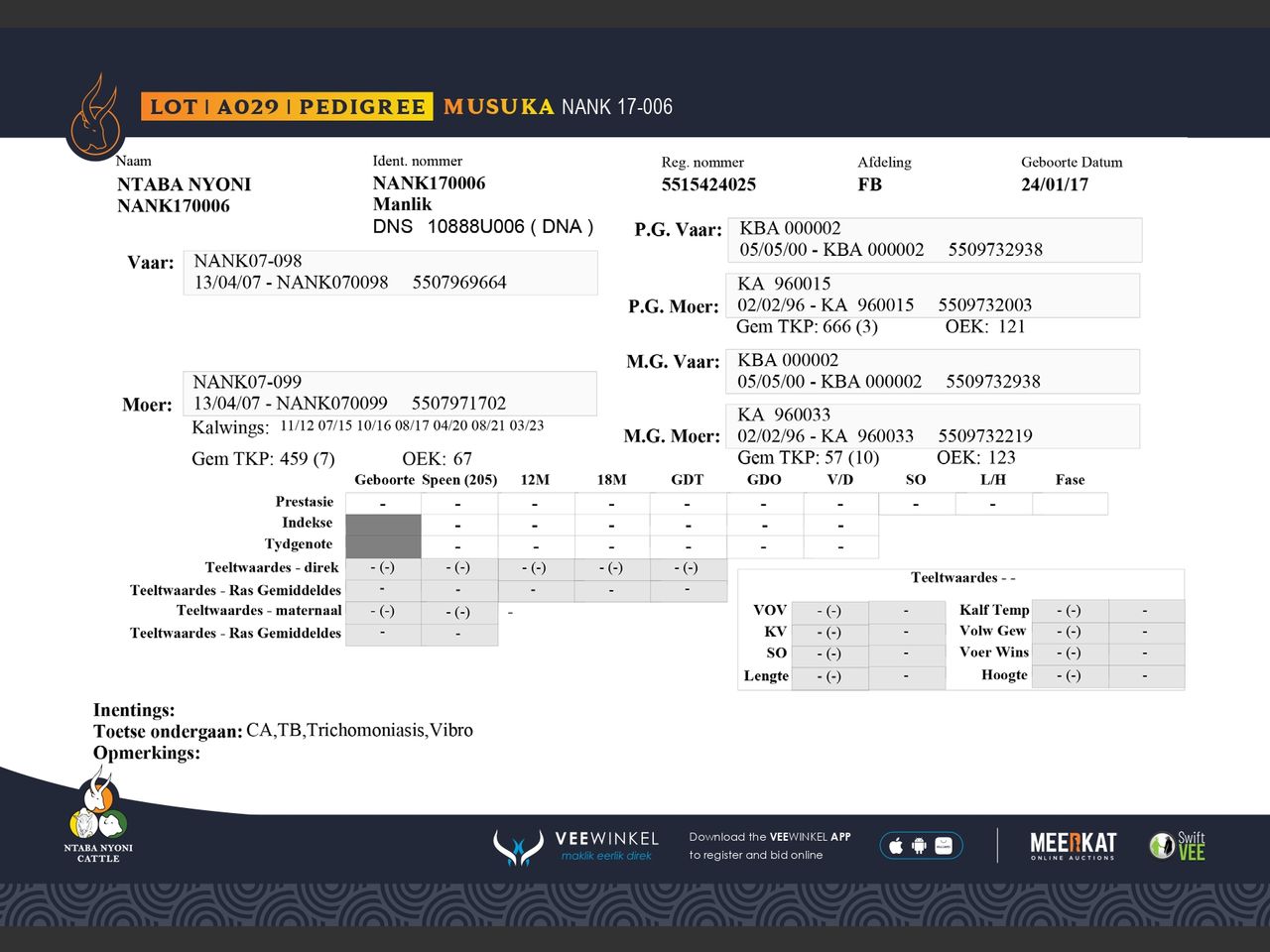The height and width of the screenshot is (952, 1270).
Task: Click the Huawei AppGallery icon
Action: pyautogui.click(x=944, y=846)
